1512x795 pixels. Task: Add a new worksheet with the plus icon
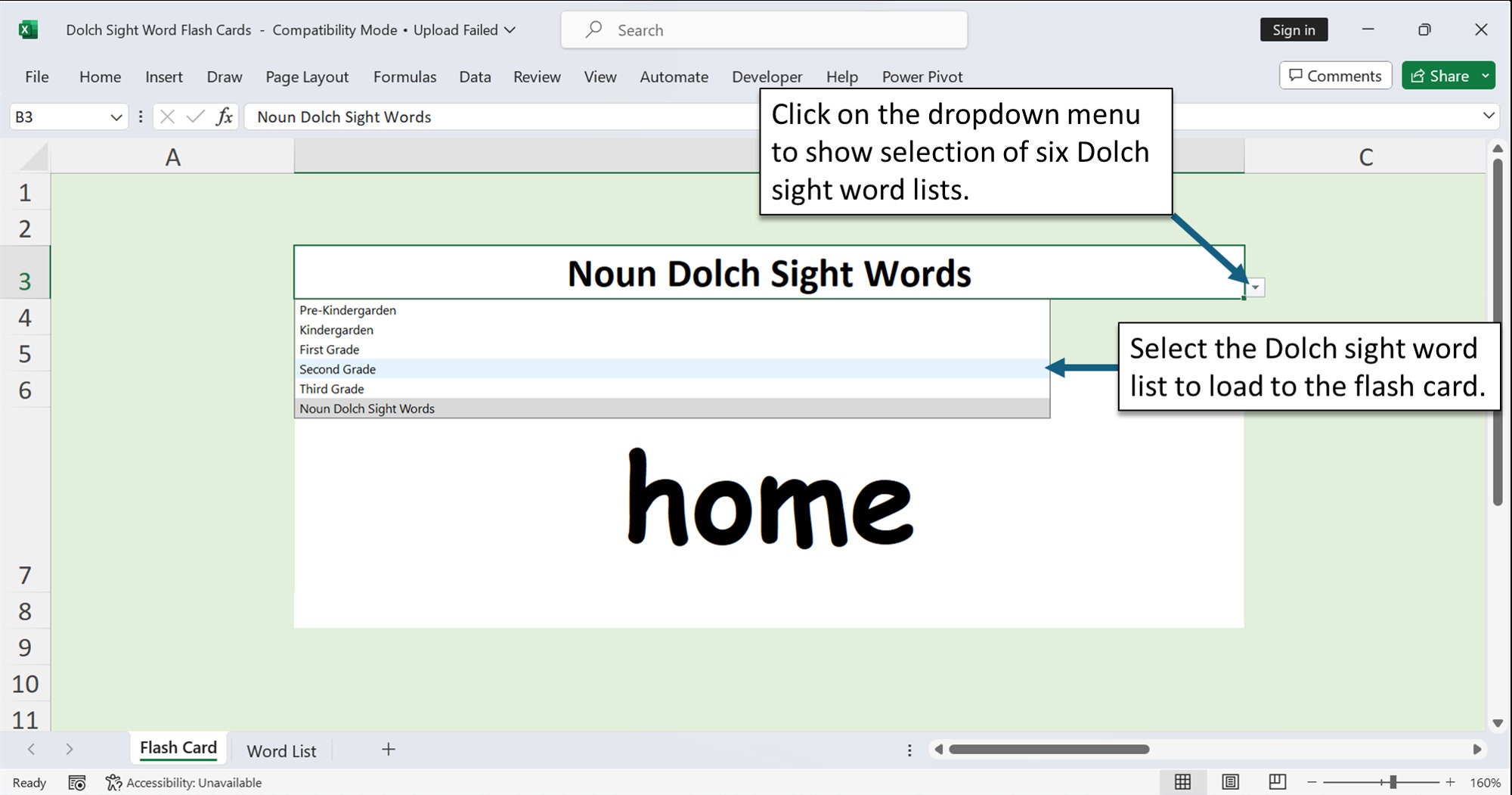[388, 750]
